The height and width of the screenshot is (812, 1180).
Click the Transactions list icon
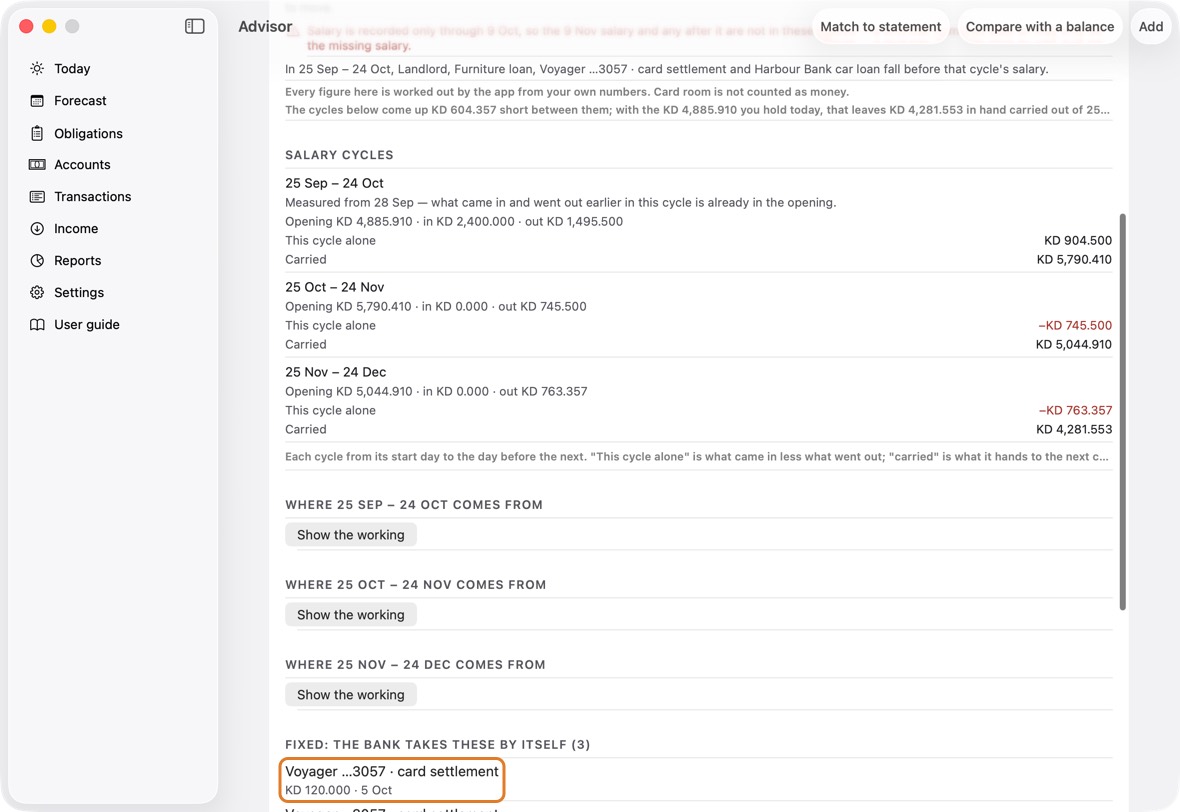[x=37, y=196]
